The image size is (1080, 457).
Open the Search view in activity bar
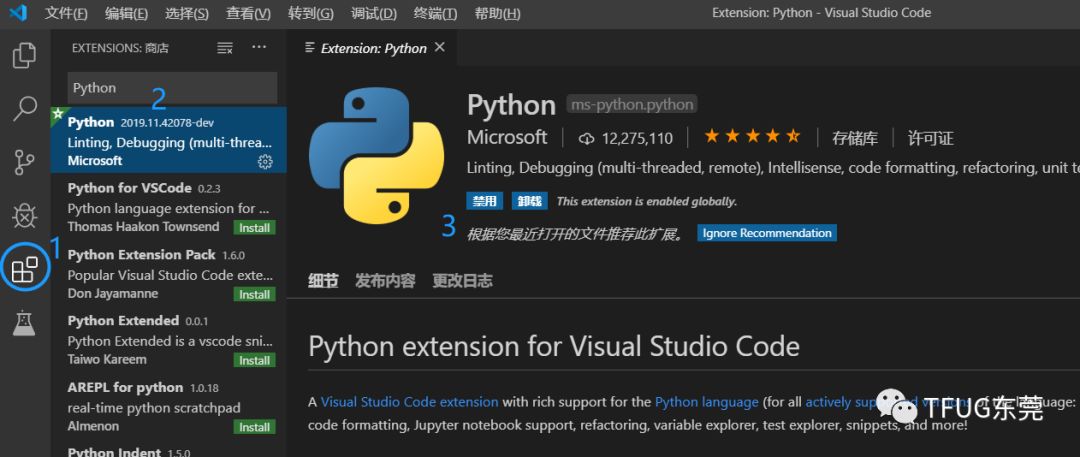(x=25, y=108)
